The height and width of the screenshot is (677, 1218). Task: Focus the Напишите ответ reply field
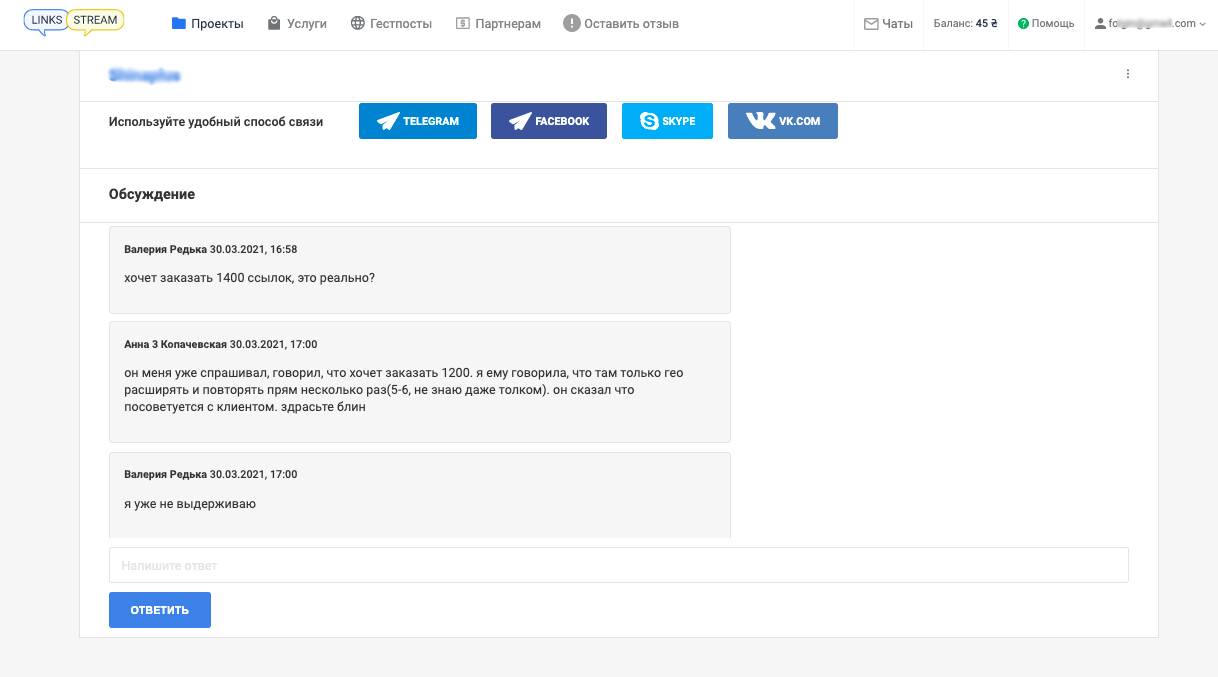click(618, 565)
